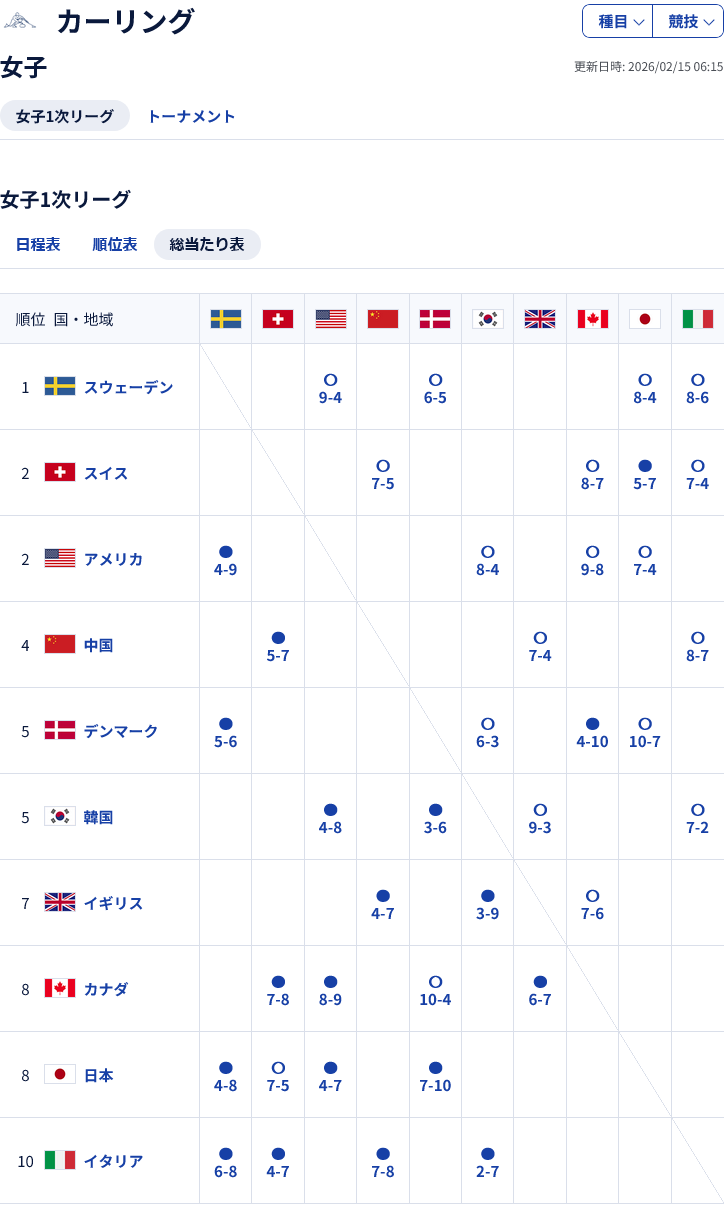The width and height of the screenshot is (724, 1215).
Task: Click the China flag beside 中国 row
Action: pos(60,645)
